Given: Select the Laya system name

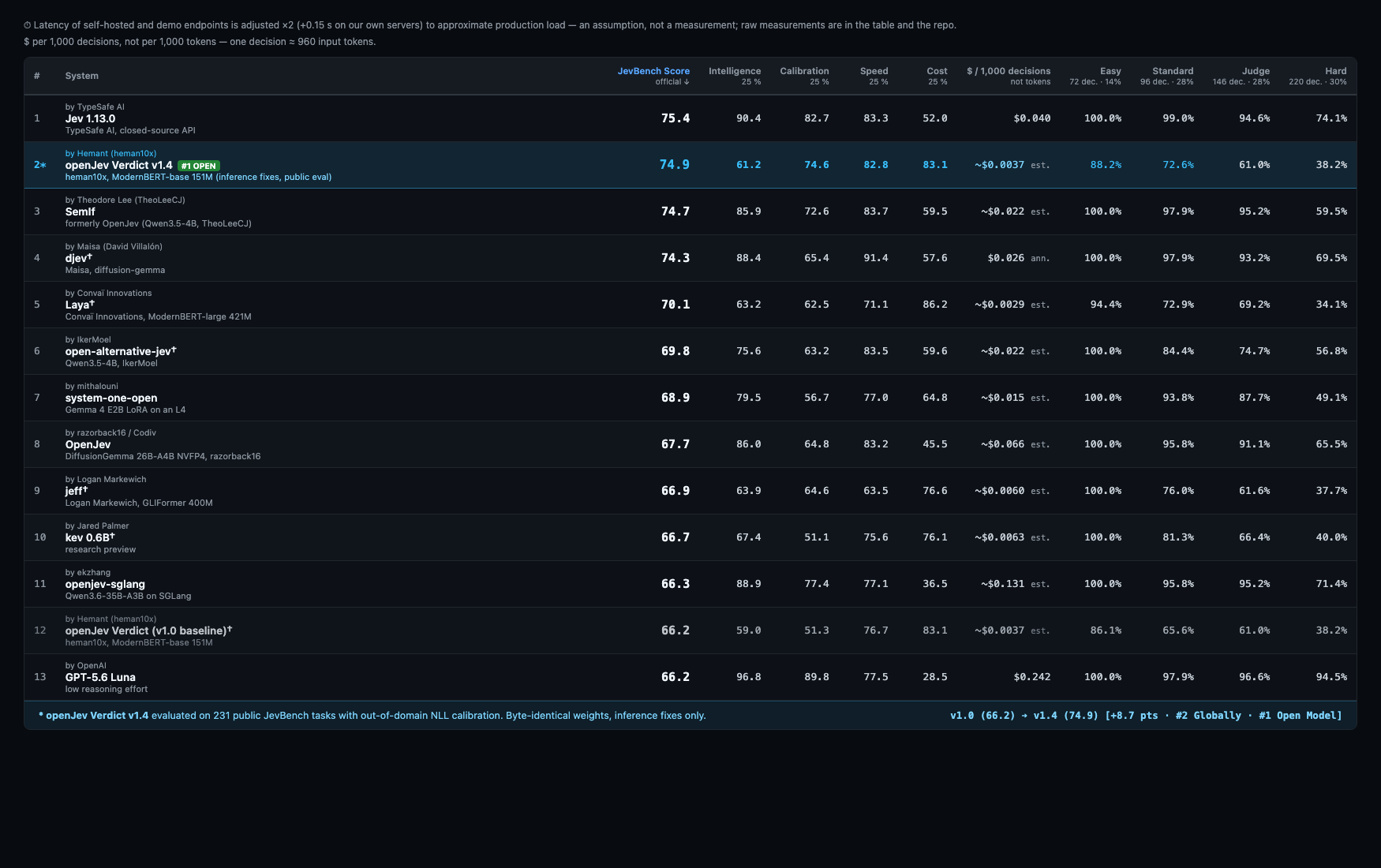Looking at the screenshot, I should (80, 305).
